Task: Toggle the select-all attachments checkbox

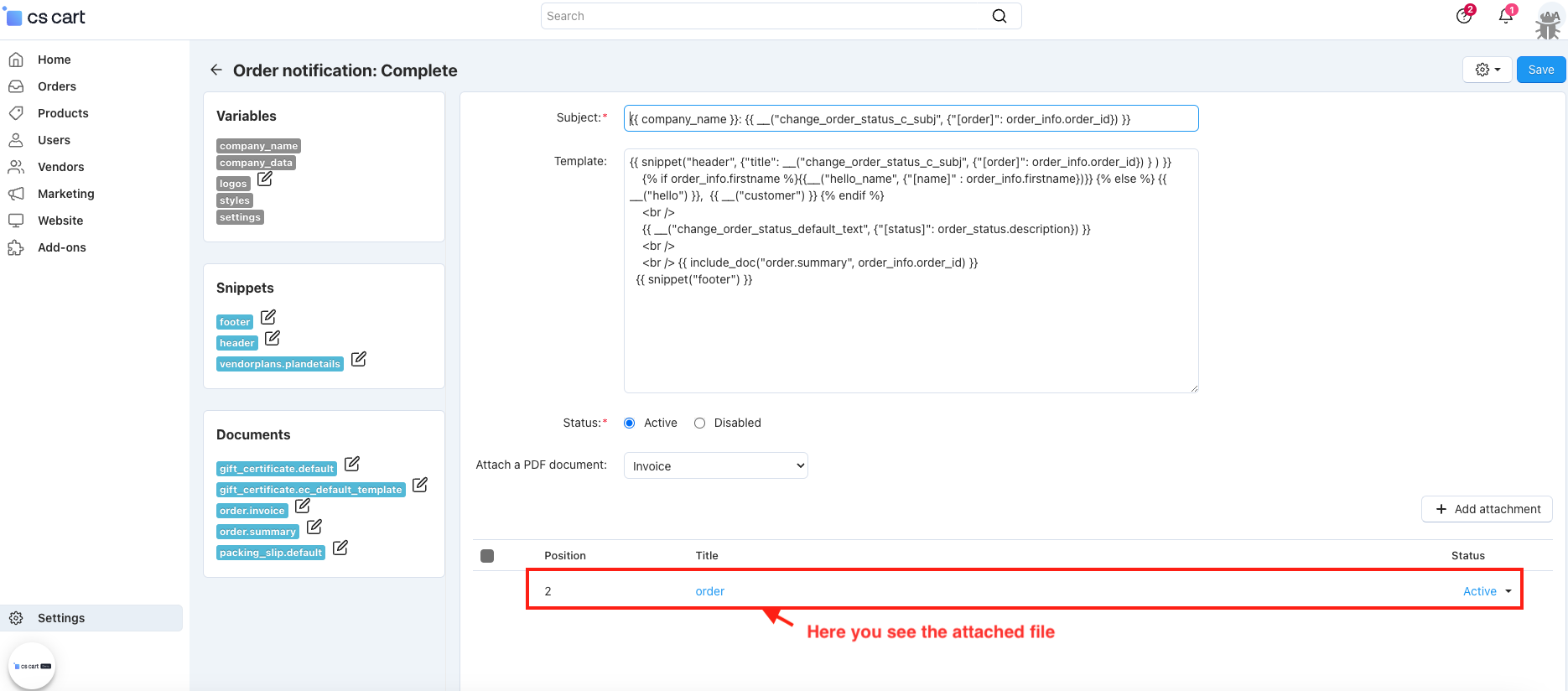Action: (487, 556)
